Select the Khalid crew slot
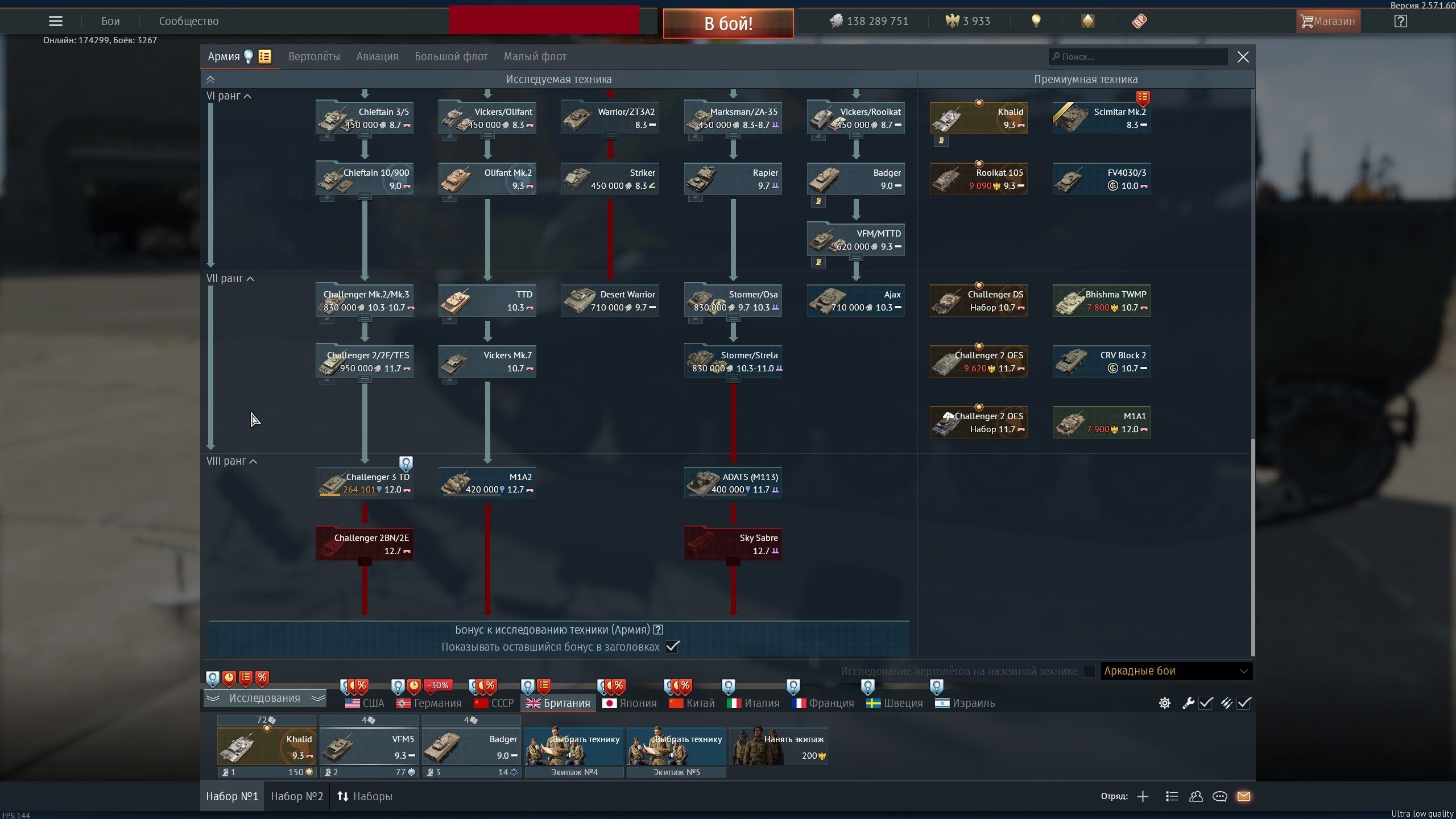This screenshot has width=1456, height=819. click(x=267, y=747)
